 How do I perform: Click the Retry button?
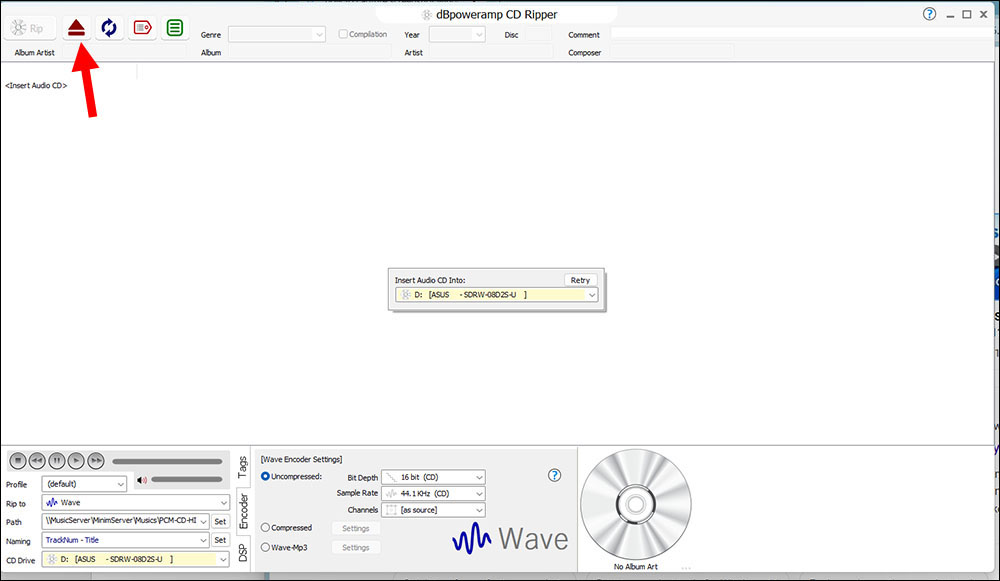click(x=580, y=280)
